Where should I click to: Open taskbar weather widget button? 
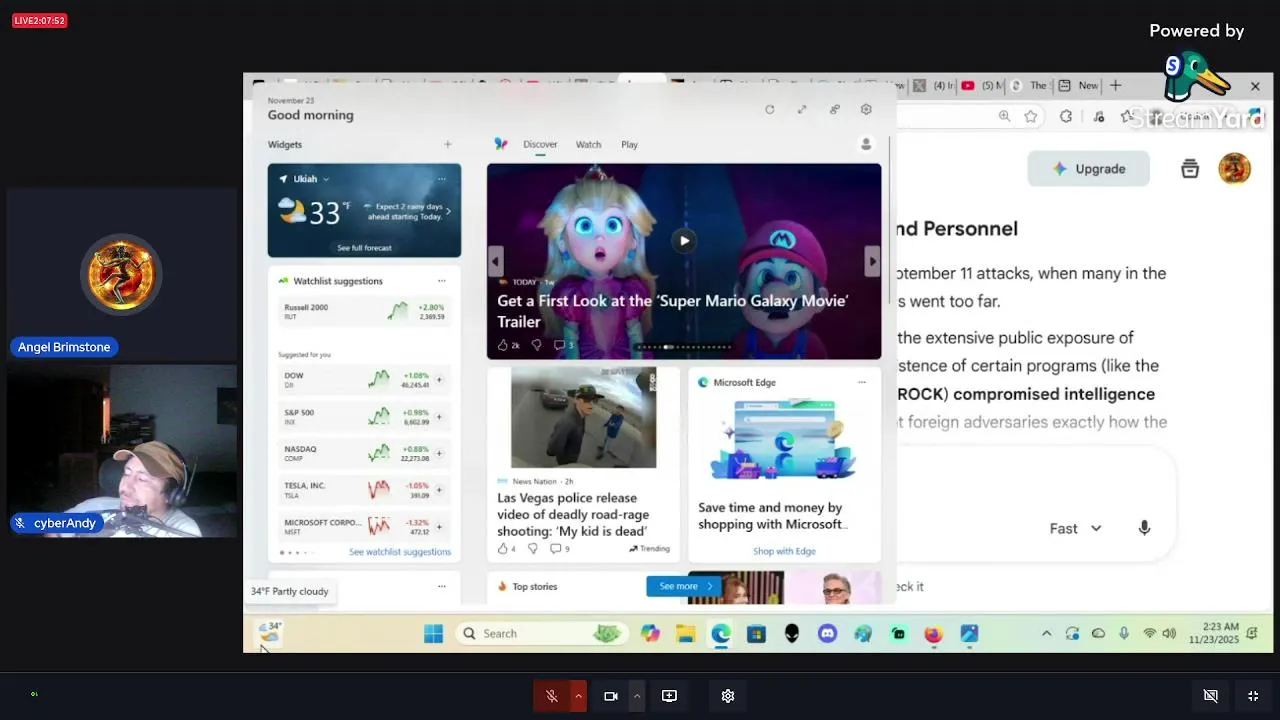pos(270,632)
